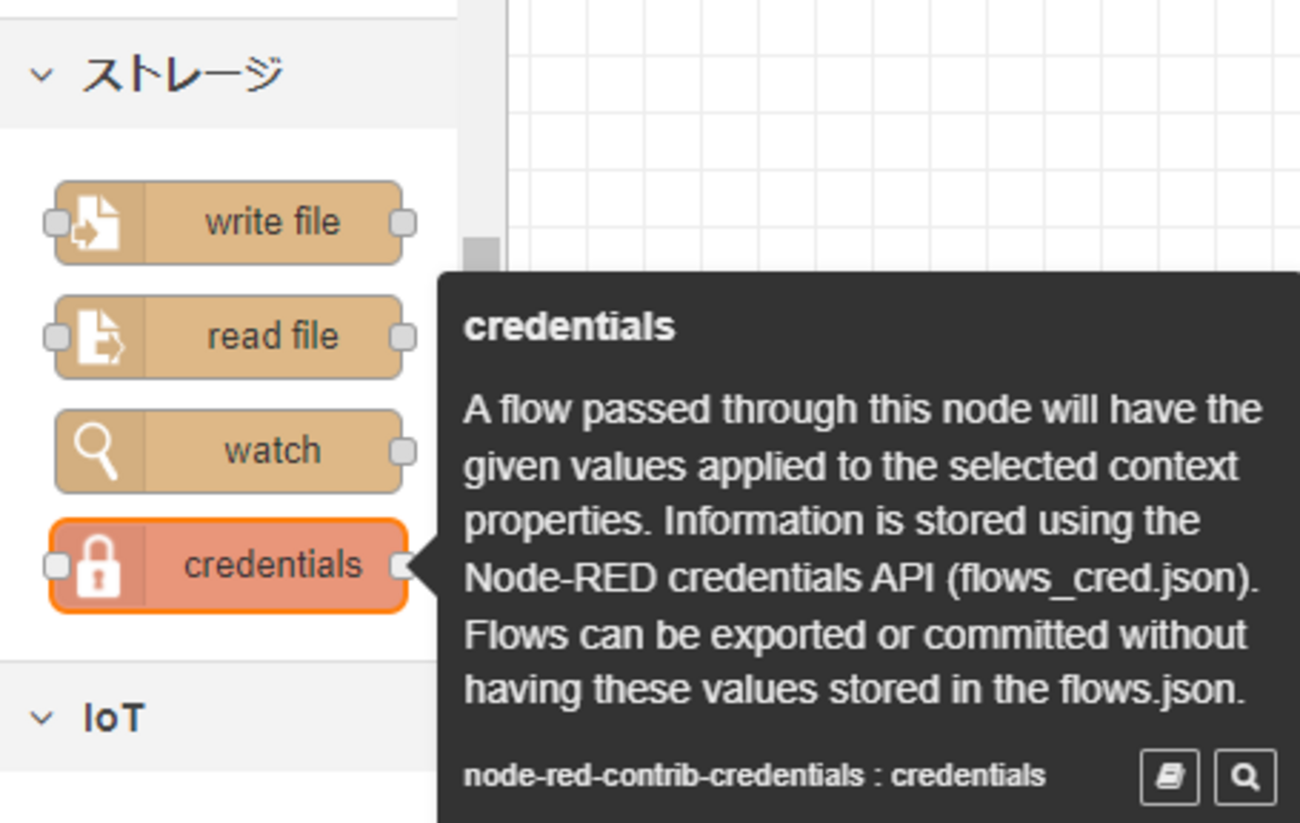Click the write file output port
1300x823 pixels.
coord(402,223)
